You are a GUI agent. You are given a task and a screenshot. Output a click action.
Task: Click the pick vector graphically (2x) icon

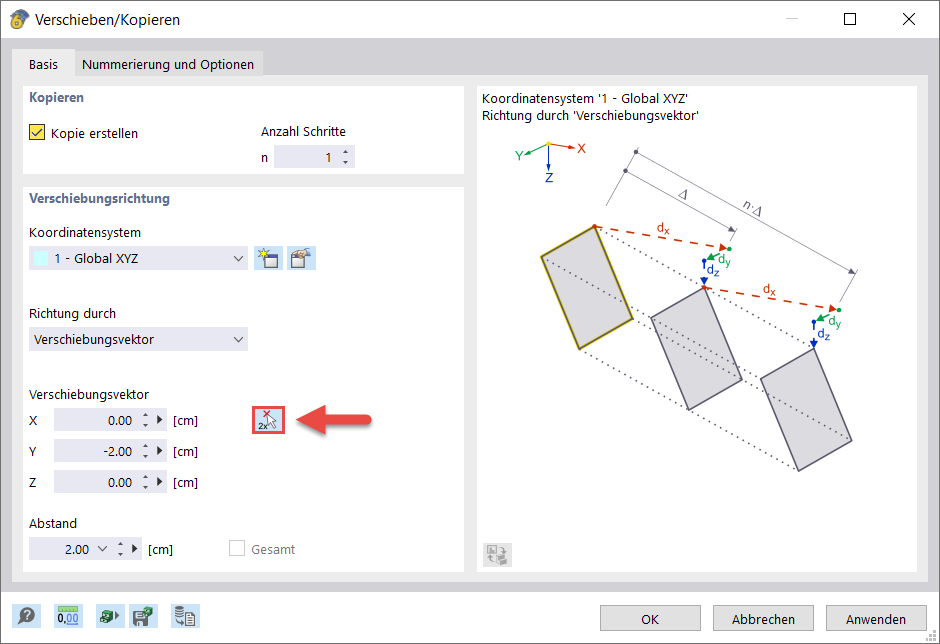[268, 420]
